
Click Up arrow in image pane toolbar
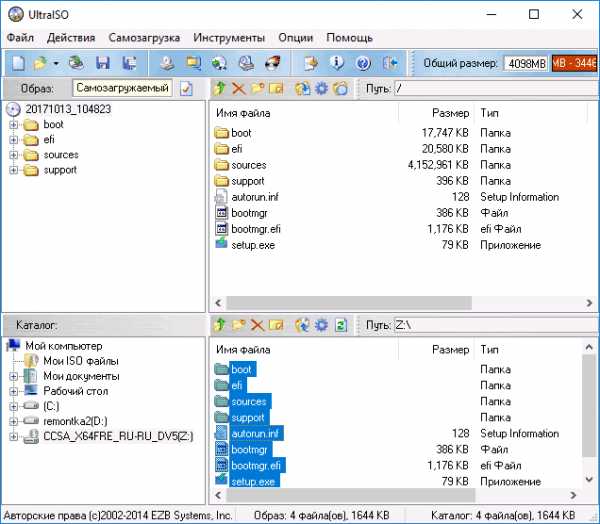coord(220,88)
